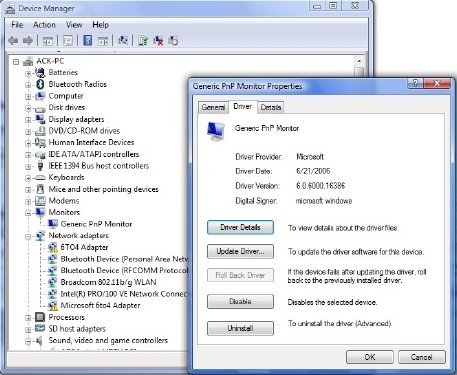Image resolution: width=457 pixels, height=375 pixels.
Task: Expand the Batteries category
Action: [x=28, y=73]
